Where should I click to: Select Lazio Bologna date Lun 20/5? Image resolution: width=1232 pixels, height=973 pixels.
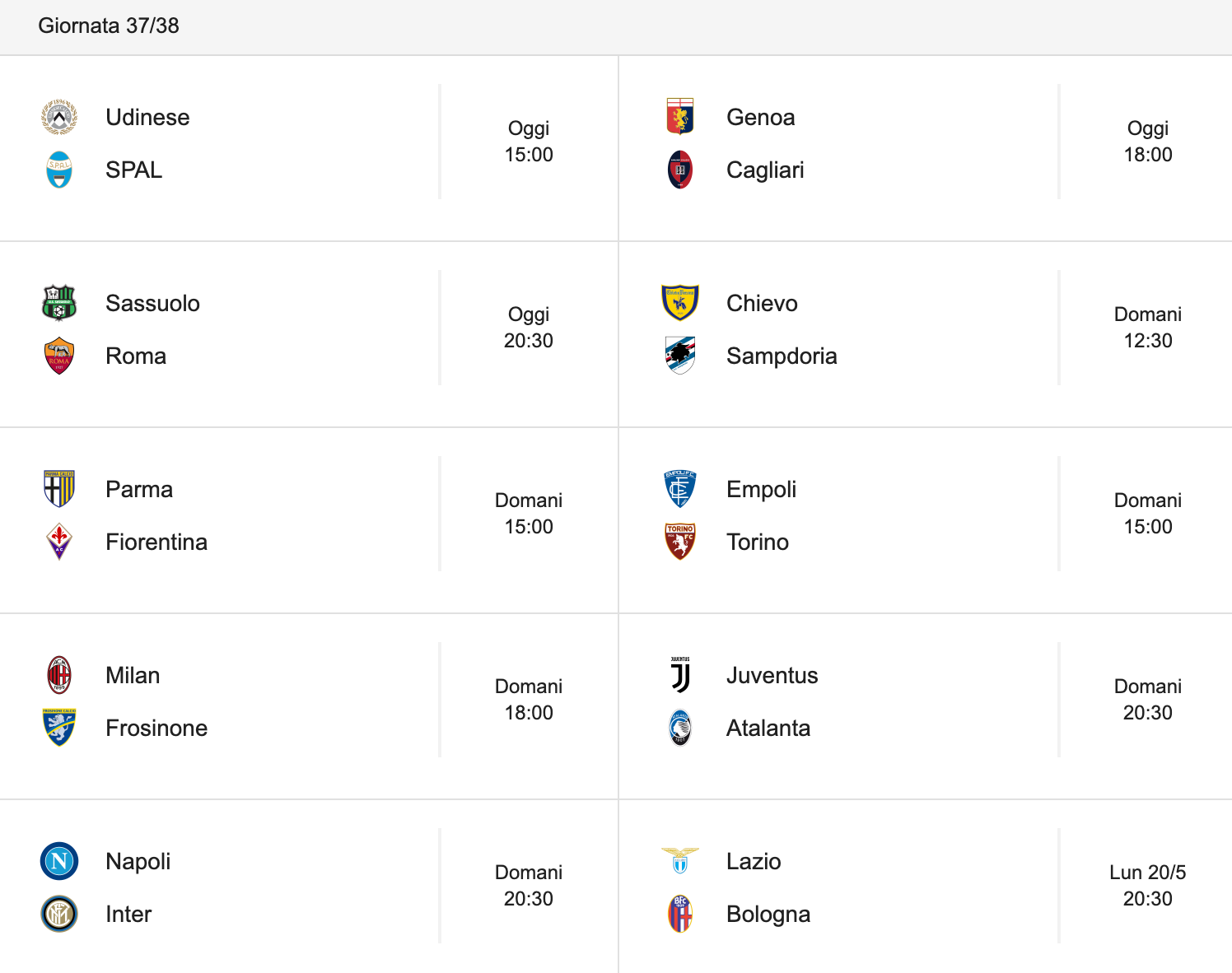(x=1148, y=873)
